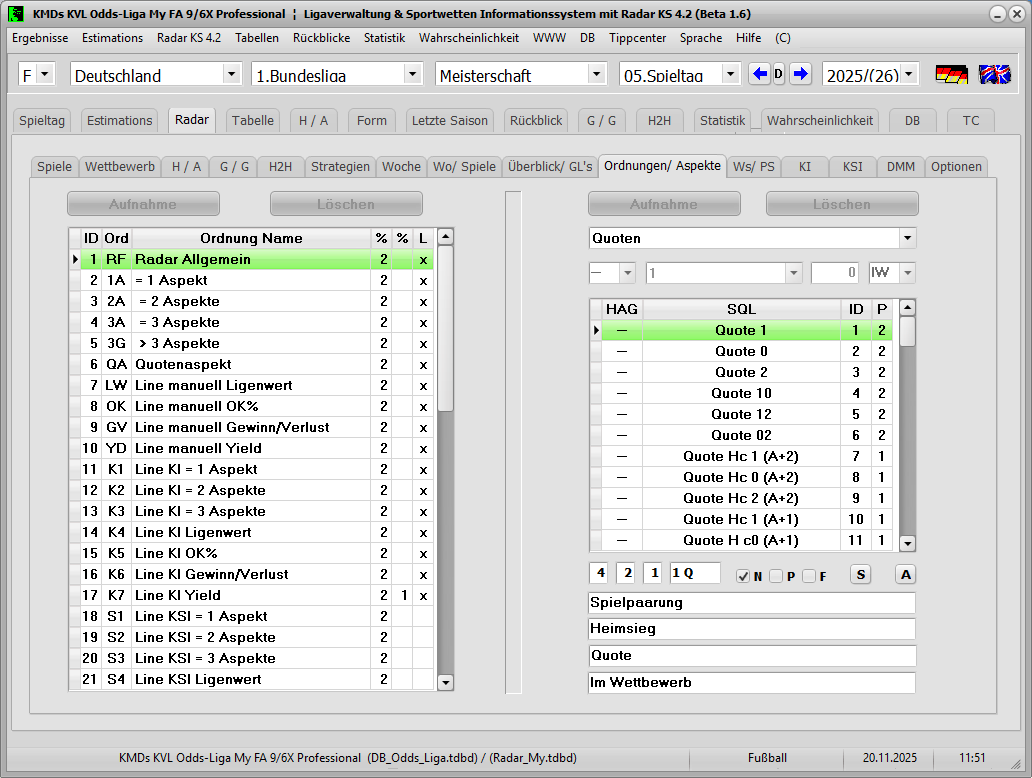
Task: Select the Quote Hc 1 (A+2) row
Action: [740, 456]
